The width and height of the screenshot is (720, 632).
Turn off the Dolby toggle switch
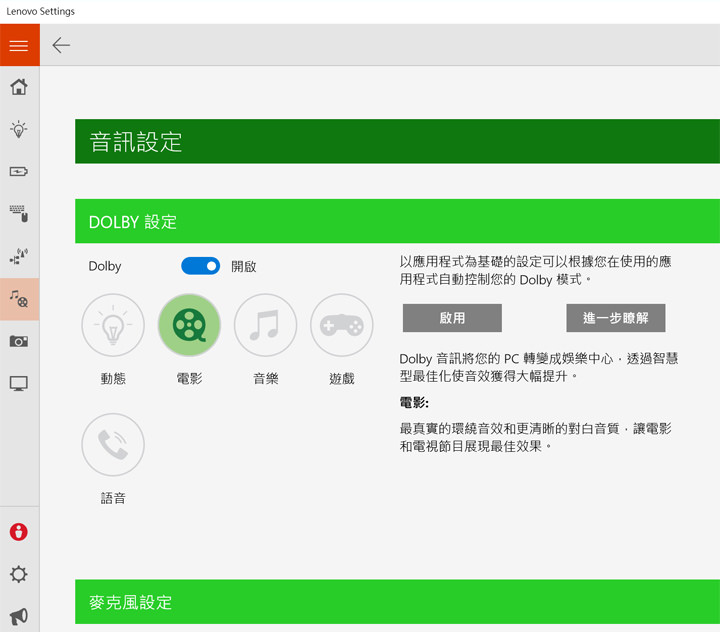click(200, 266)
